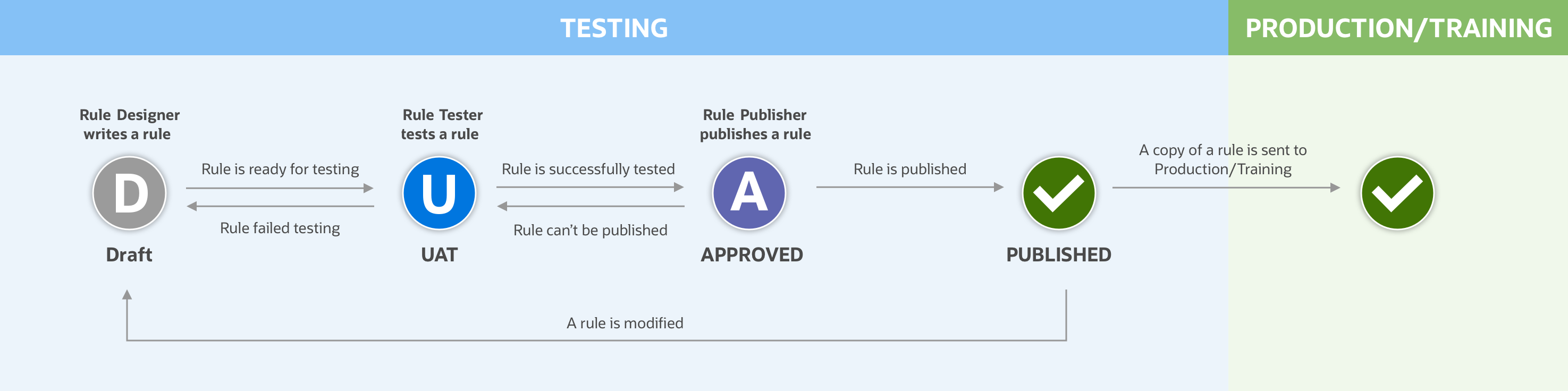Click the 'PUBLISHED' status label
Screen dimensions: 1568x391
click(x=1058, y=255)
